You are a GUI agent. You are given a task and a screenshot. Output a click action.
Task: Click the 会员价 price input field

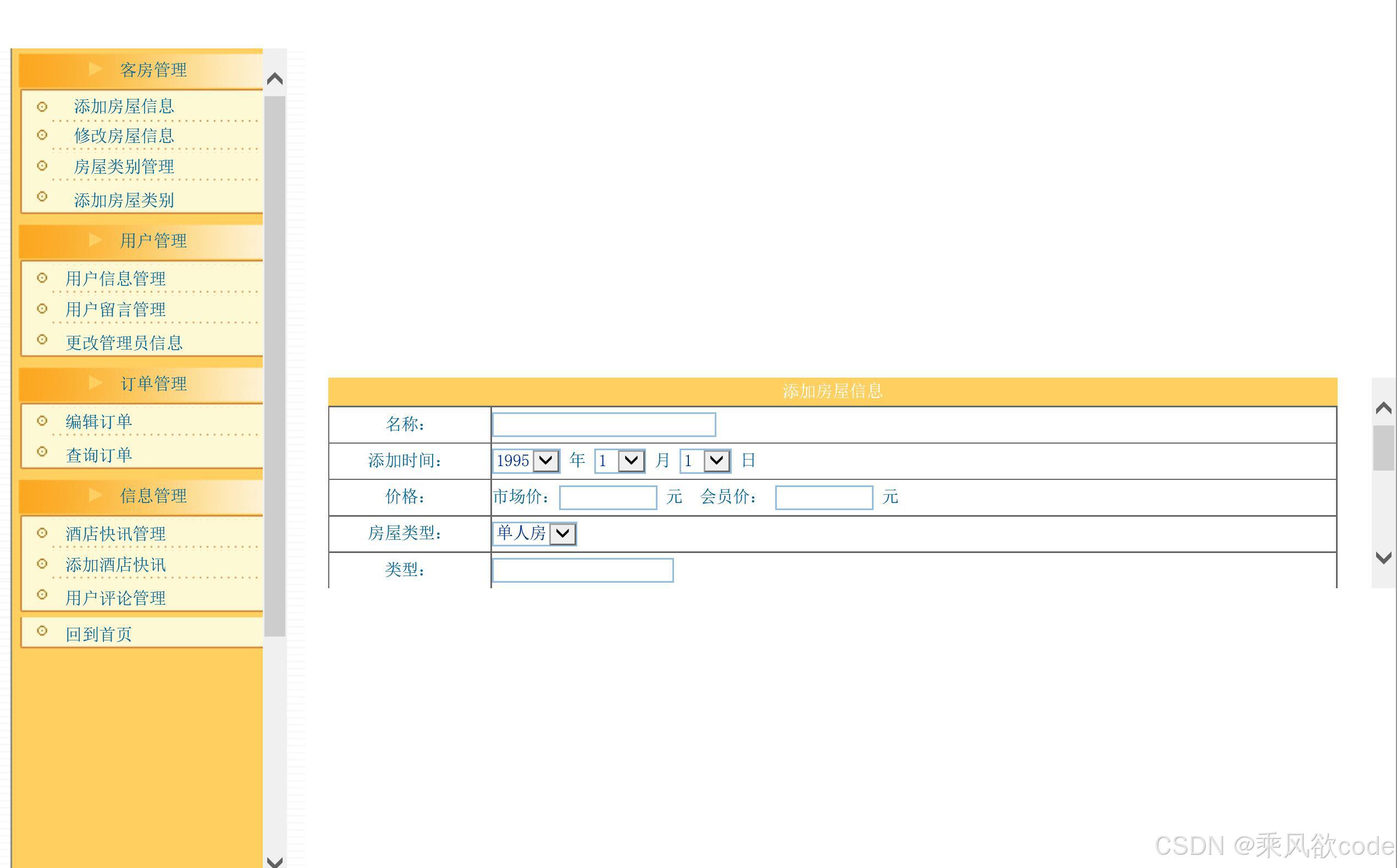tap(824, 497)
